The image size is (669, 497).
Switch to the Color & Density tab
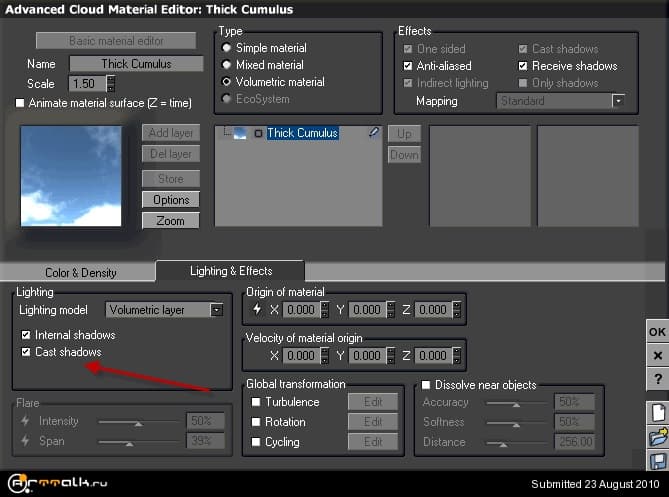coord(80,272)
